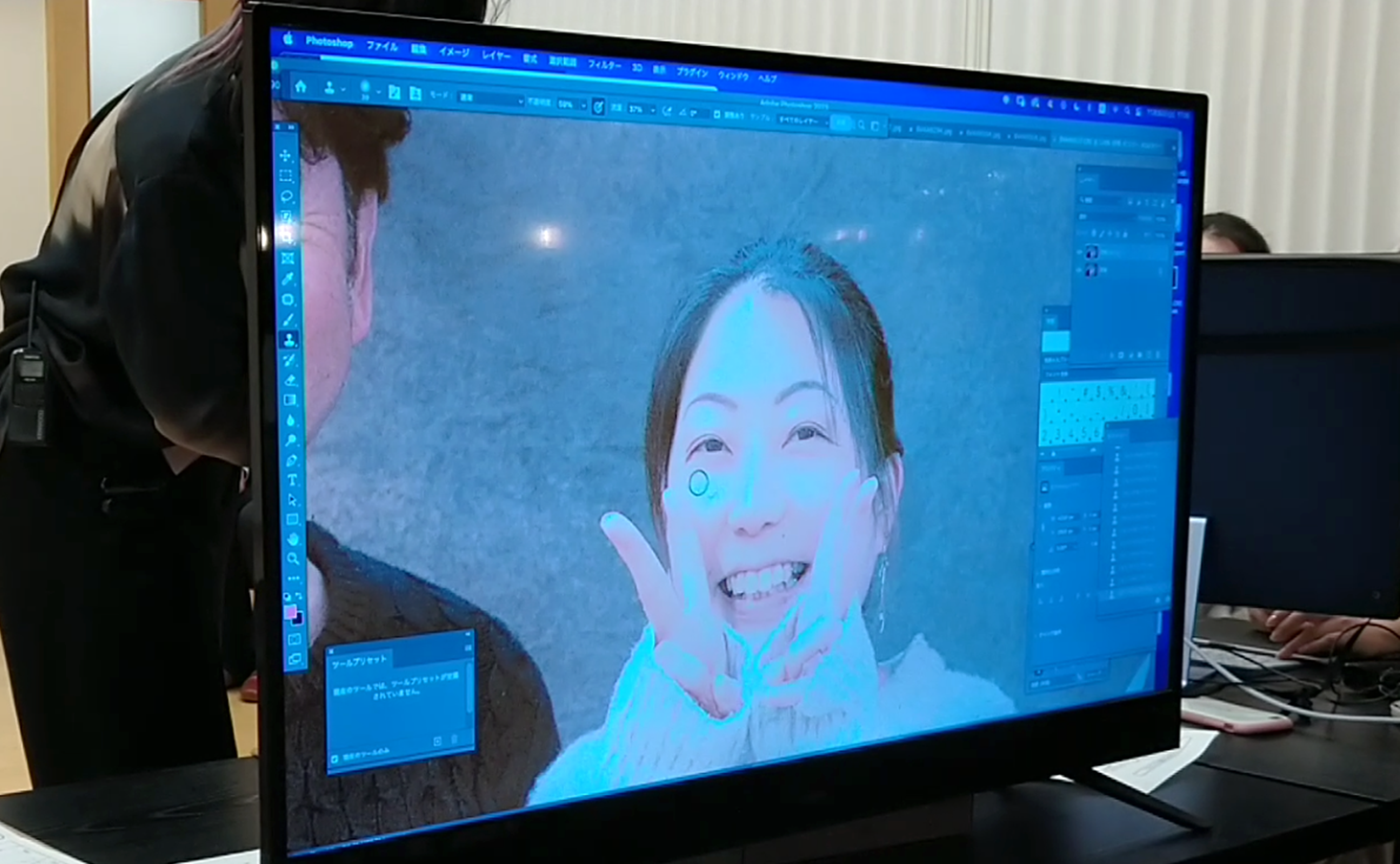The width and height of the screenshot is (1400, 864).
Task: Select the Eyedropper tool
Action: coord(288,279)
